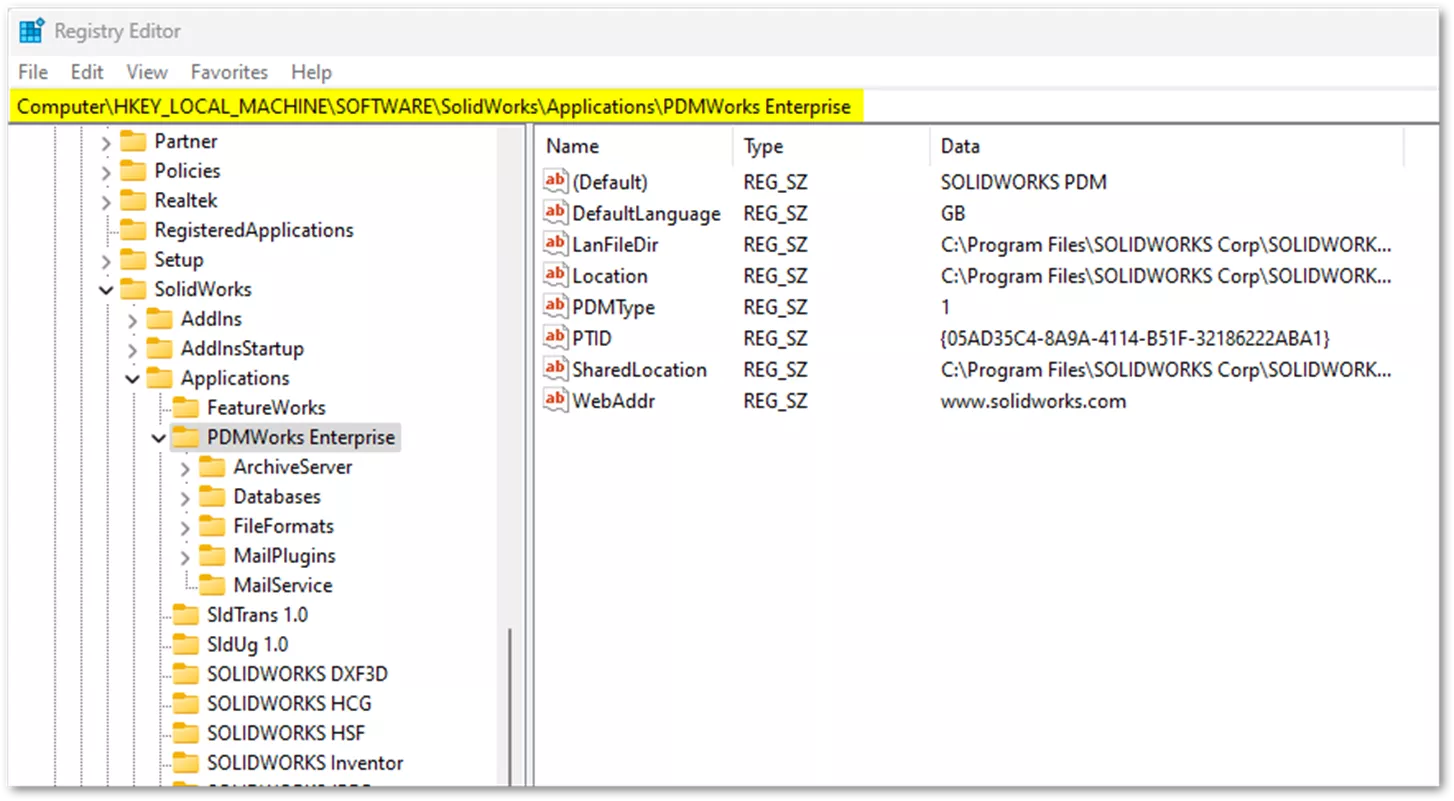Expand the Realtek key
This screenshot has height=801, width=1454.
[x=106, y=201]
